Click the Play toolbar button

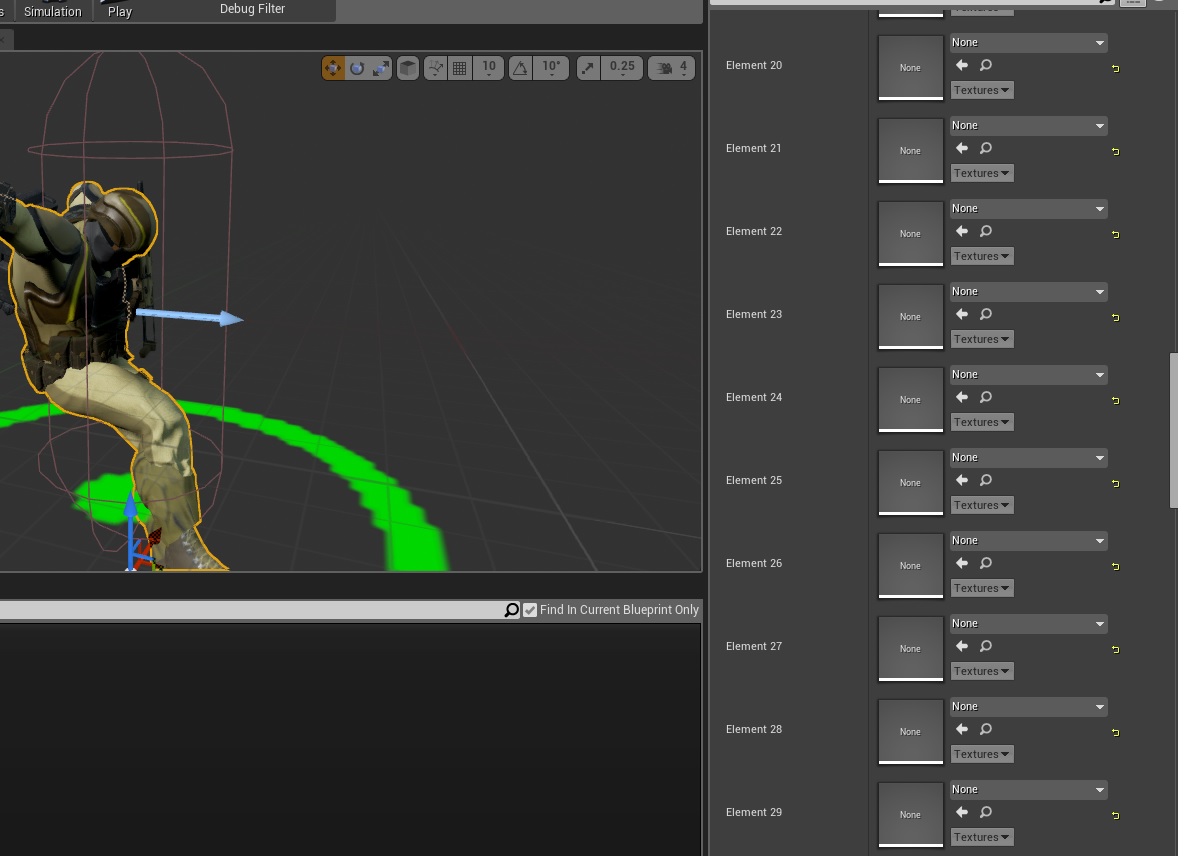[x=119, y=11]
